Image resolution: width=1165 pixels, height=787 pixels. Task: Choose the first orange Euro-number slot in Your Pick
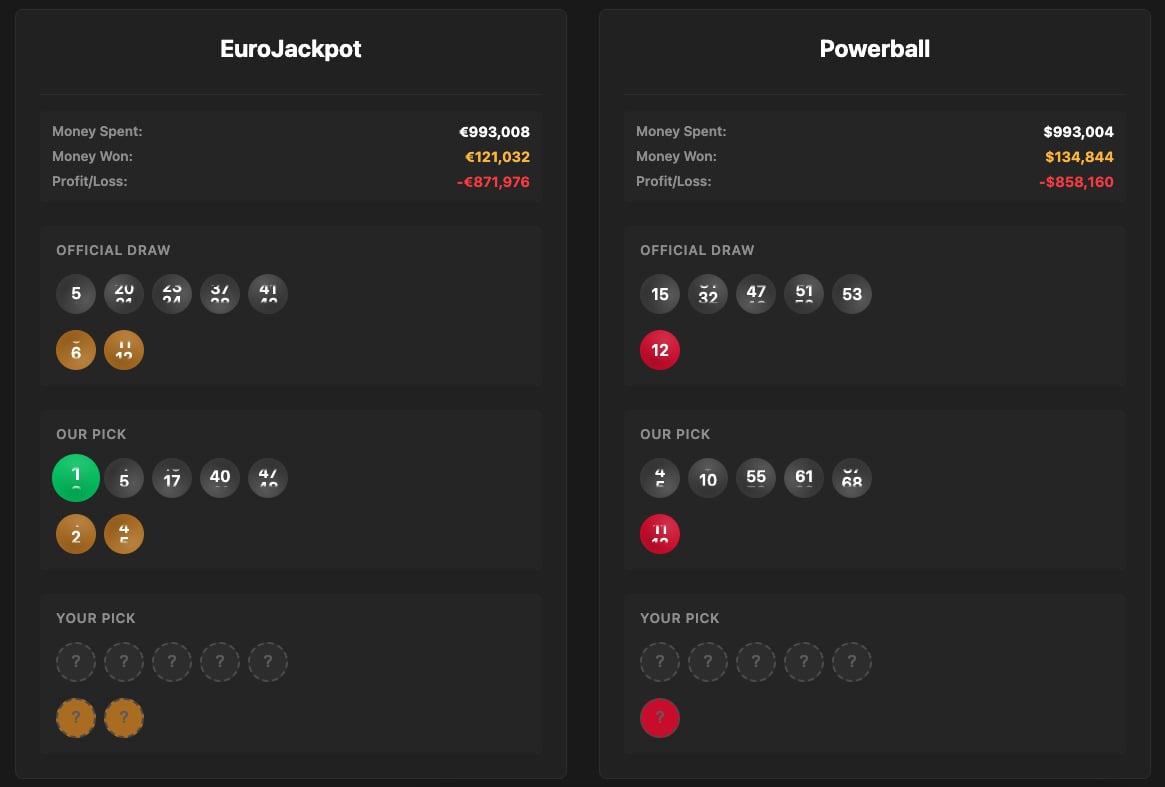click(76, 718)
